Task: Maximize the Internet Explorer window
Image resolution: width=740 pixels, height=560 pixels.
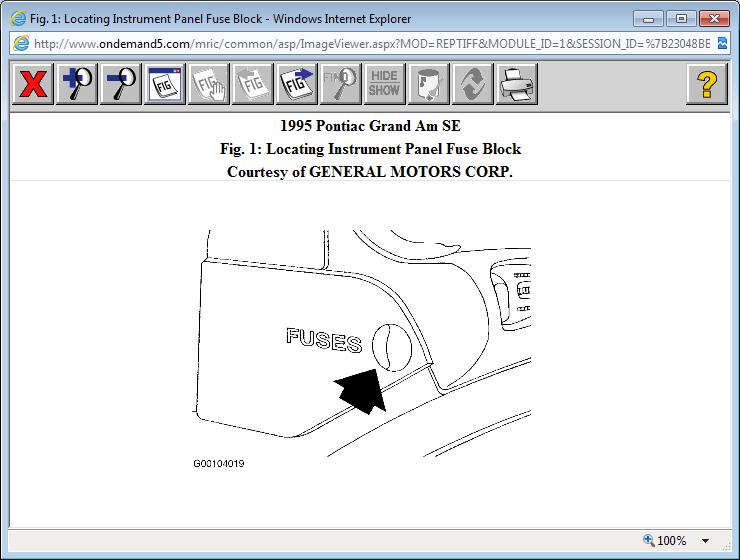Action: pyautogui.click(x=681, y=19)
